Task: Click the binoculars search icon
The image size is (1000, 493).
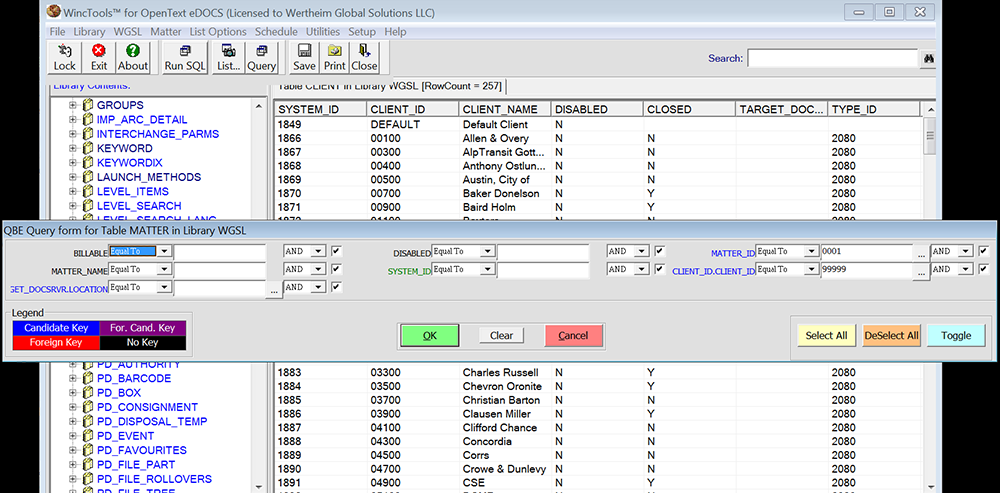Action: coord(928,58)
